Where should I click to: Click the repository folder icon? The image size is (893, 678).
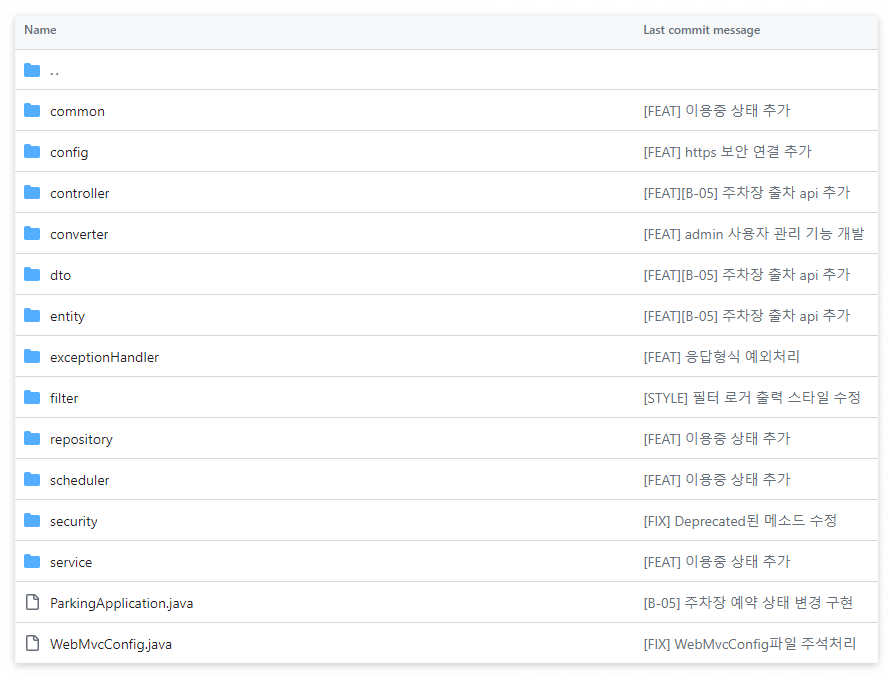click(32, 439)
